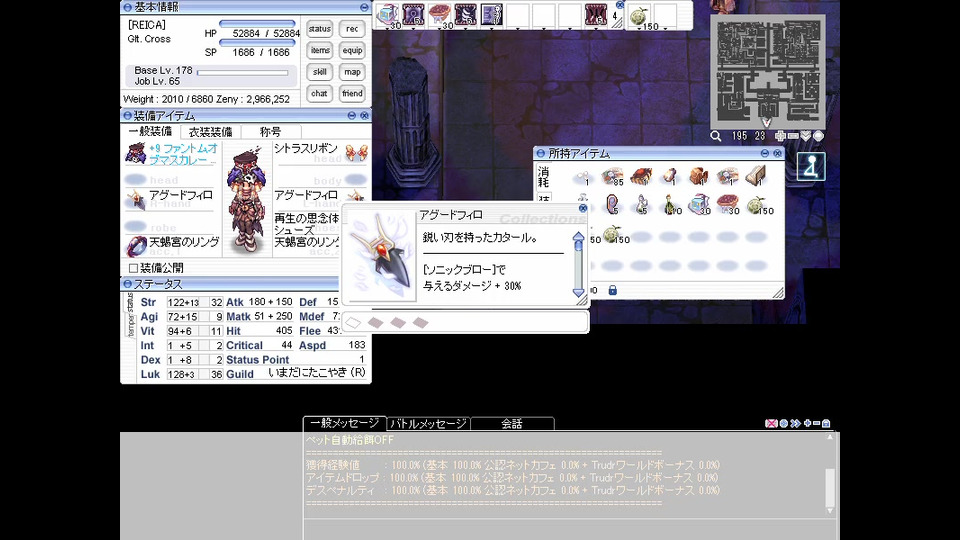Activate the ninth hotkey slot skill icon
The height and width of the screenshot is (540, 960).
[596, 15]
